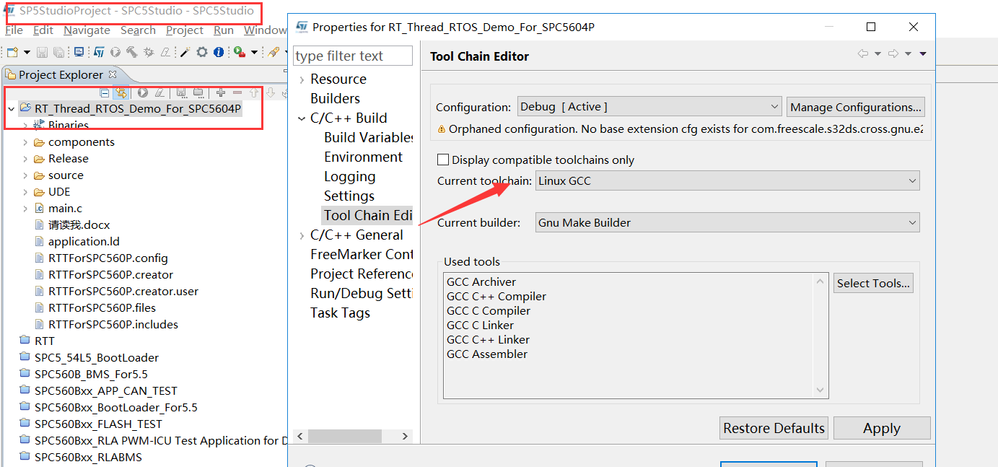Toggle Link with Editor in Project Explorer
This screenshot has height=467, width=998.
tap(121, 94)
